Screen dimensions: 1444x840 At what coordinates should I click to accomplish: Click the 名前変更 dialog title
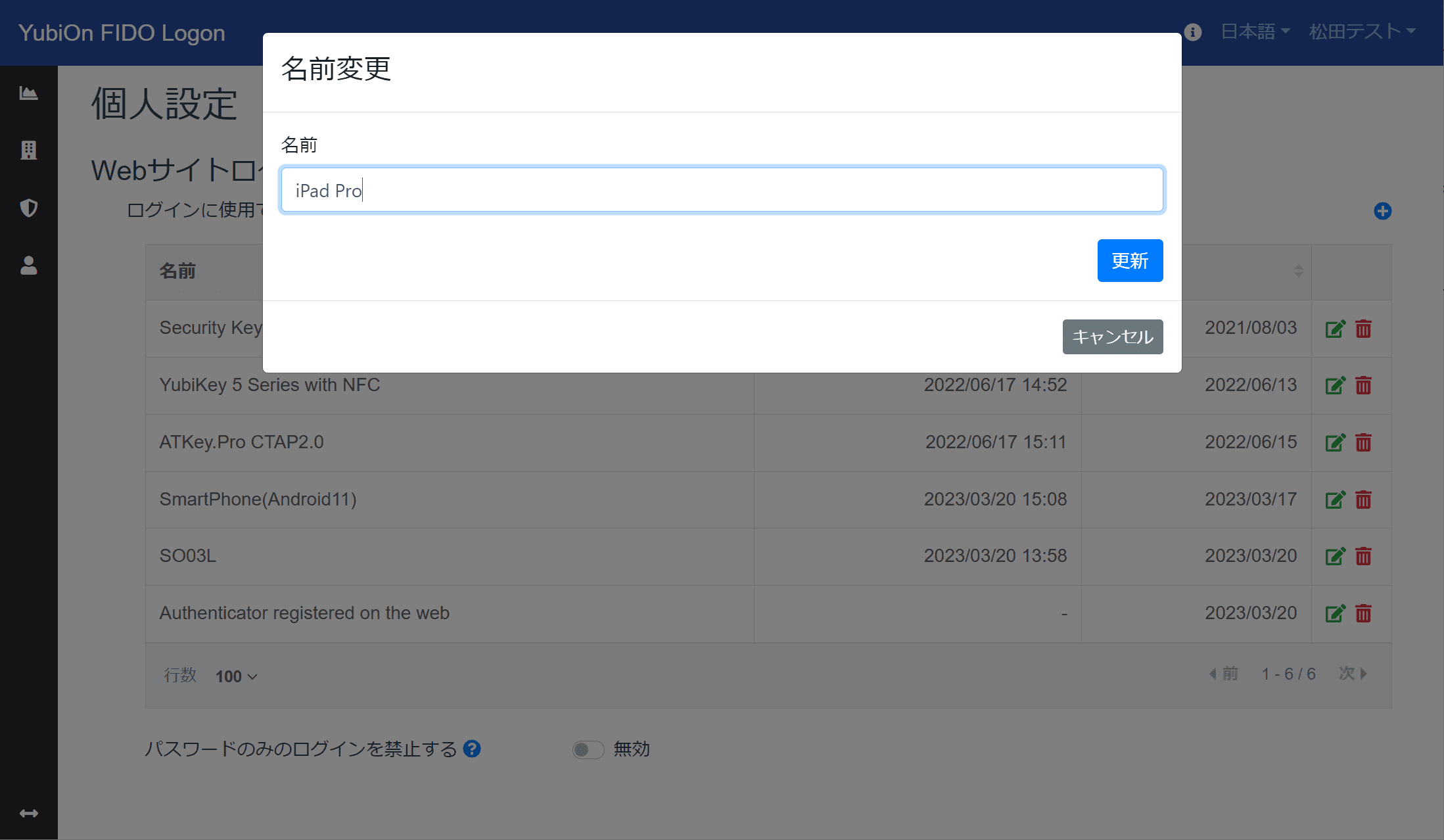336,69
